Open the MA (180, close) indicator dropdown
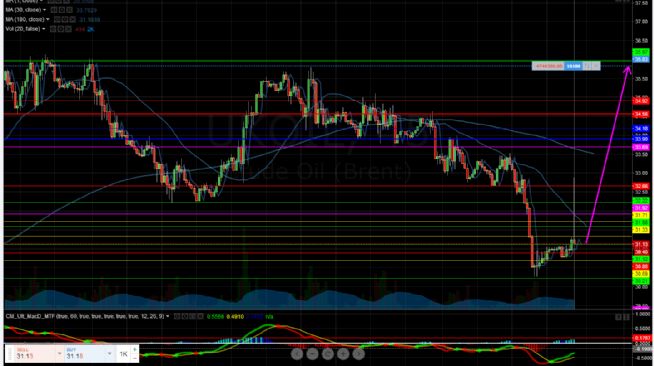 (48, 20)
